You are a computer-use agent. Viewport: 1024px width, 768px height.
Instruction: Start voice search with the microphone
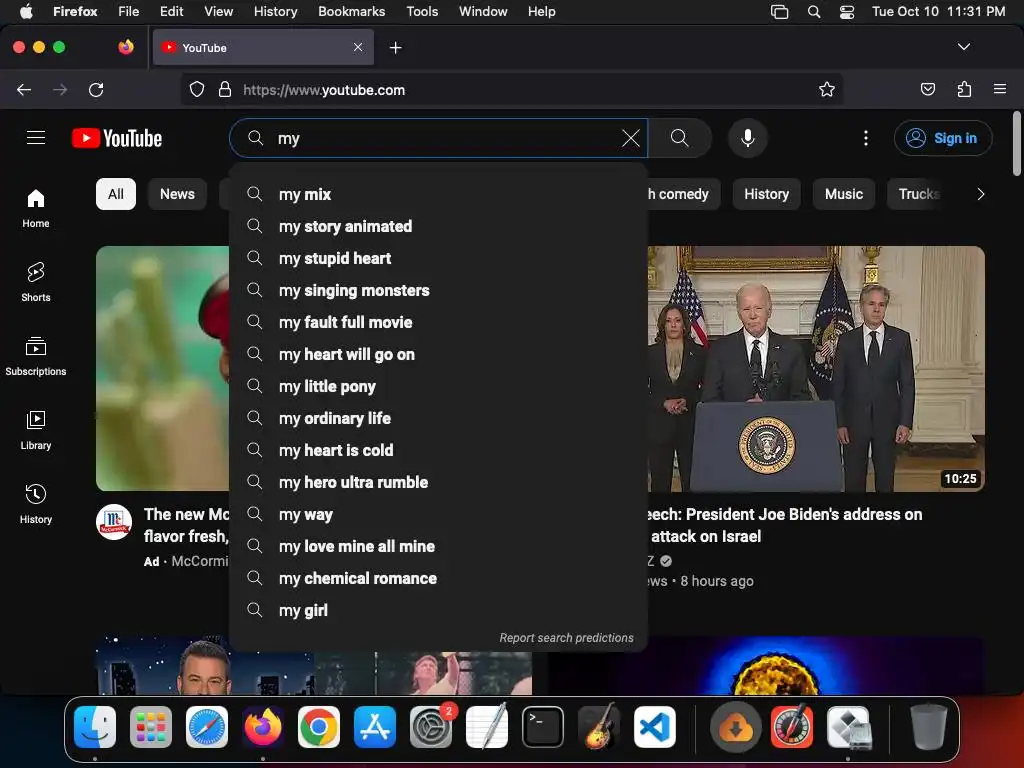click(x=748, y=138)
